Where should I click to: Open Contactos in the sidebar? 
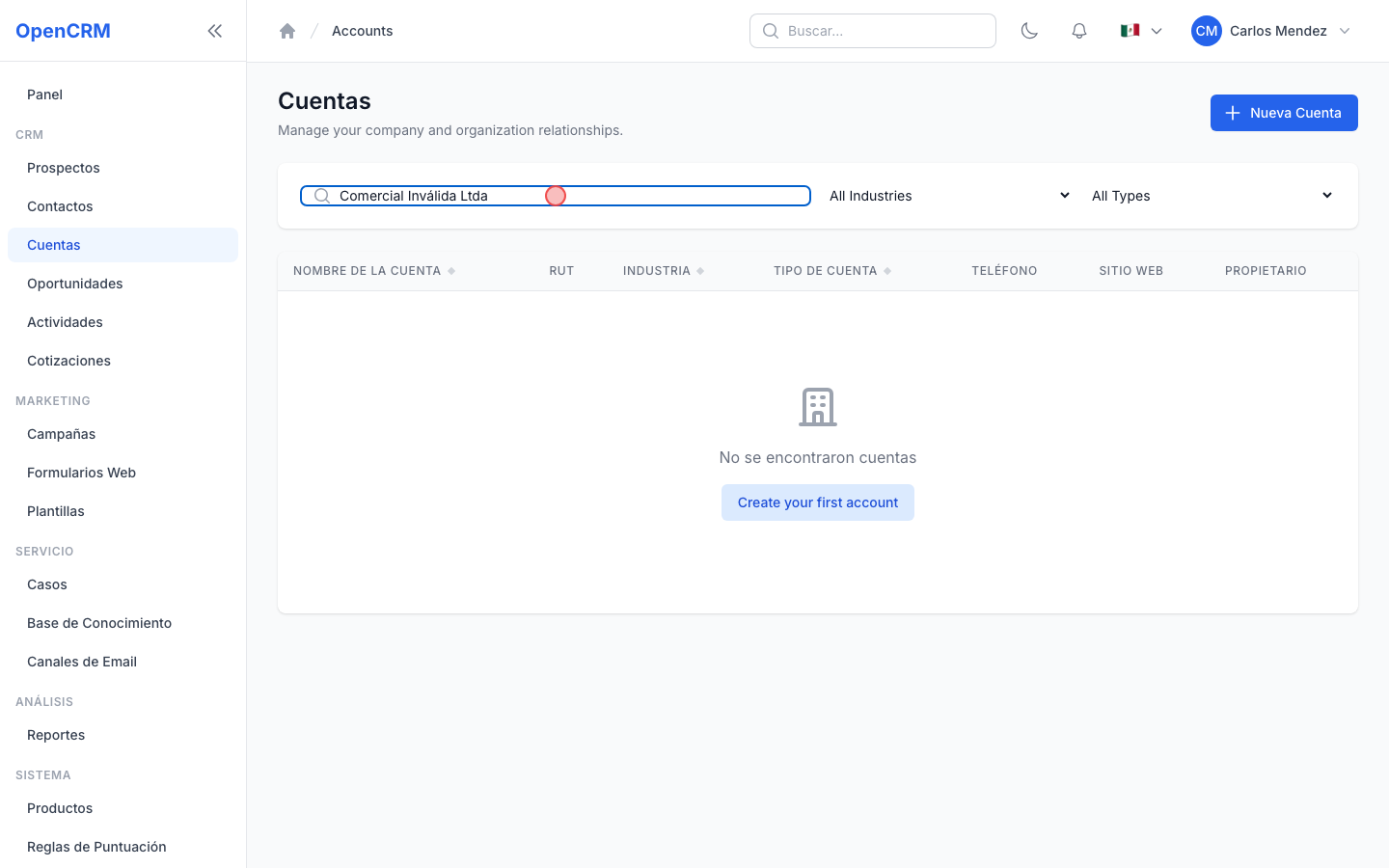123,206
